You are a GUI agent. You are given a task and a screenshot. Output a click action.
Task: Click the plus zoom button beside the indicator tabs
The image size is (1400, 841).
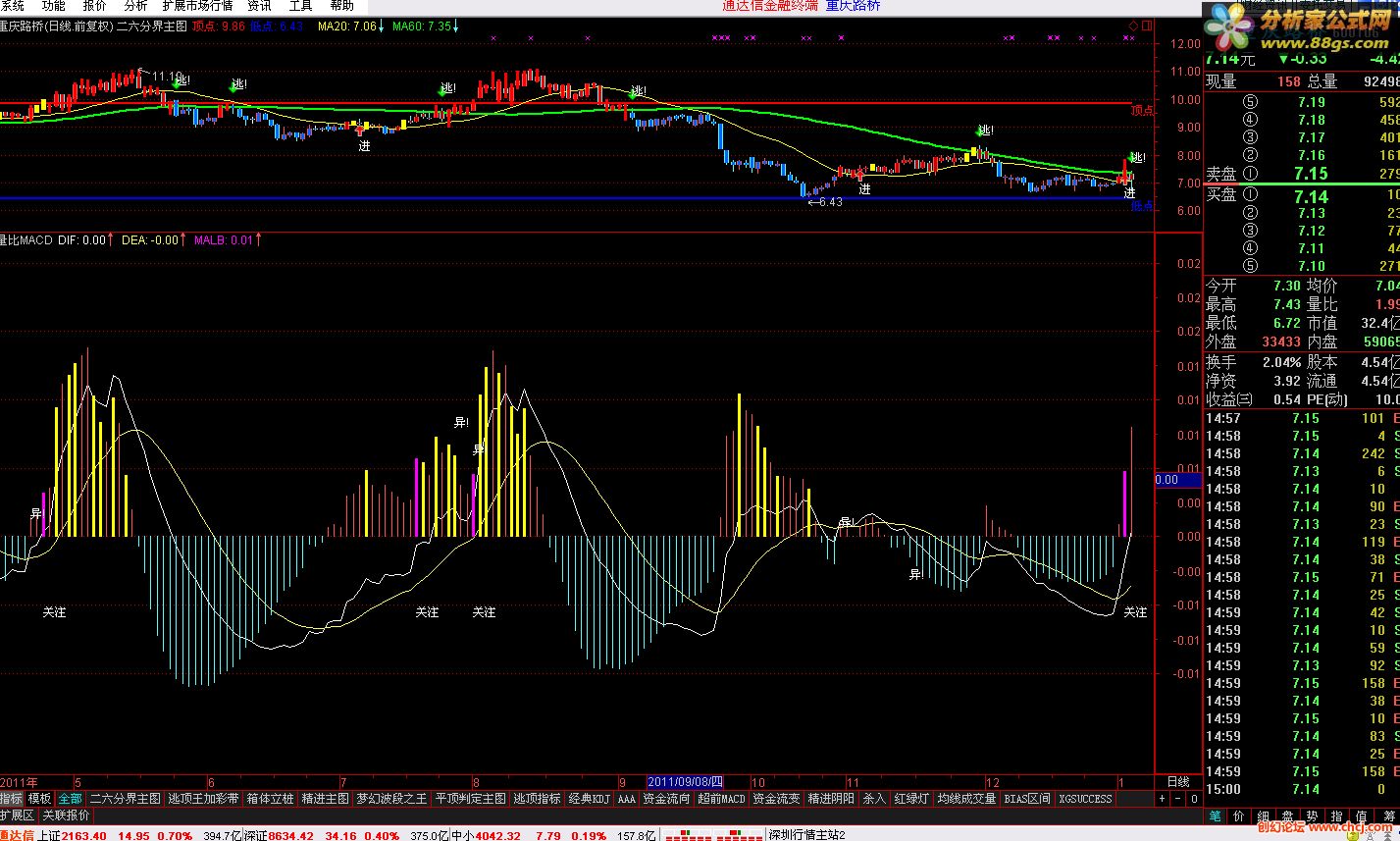coord(1163,799)
